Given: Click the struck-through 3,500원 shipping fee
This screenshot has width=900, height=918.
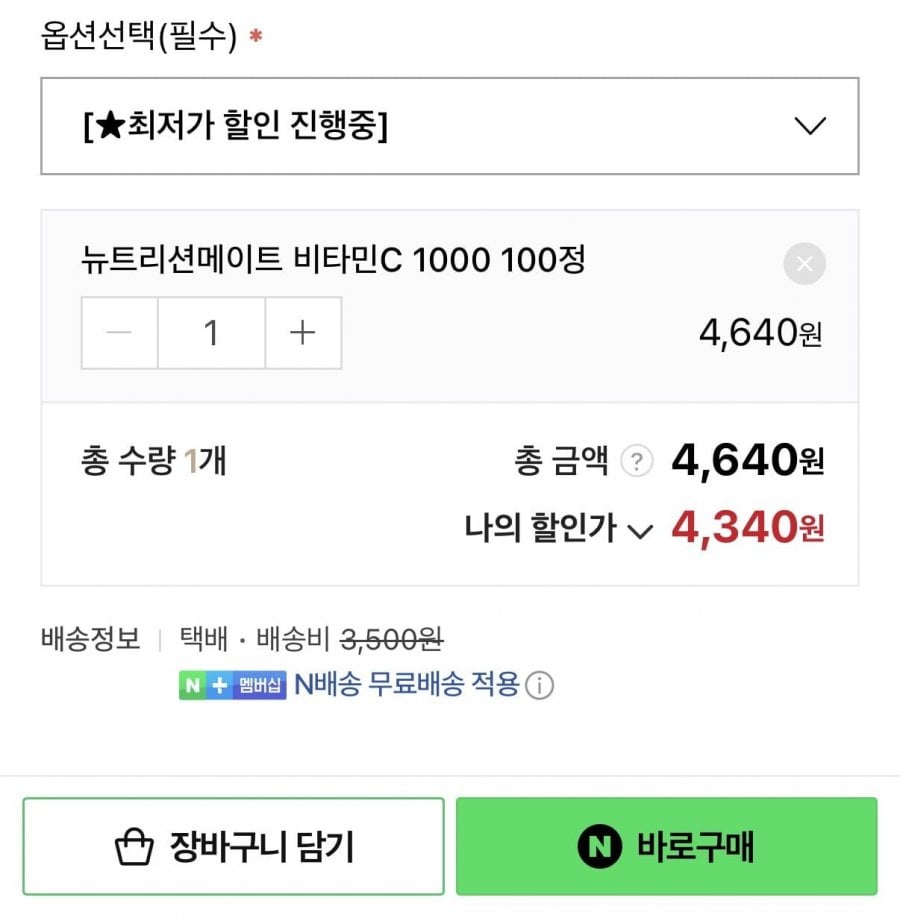Looking at the screenshot, I should pos(392,638).
